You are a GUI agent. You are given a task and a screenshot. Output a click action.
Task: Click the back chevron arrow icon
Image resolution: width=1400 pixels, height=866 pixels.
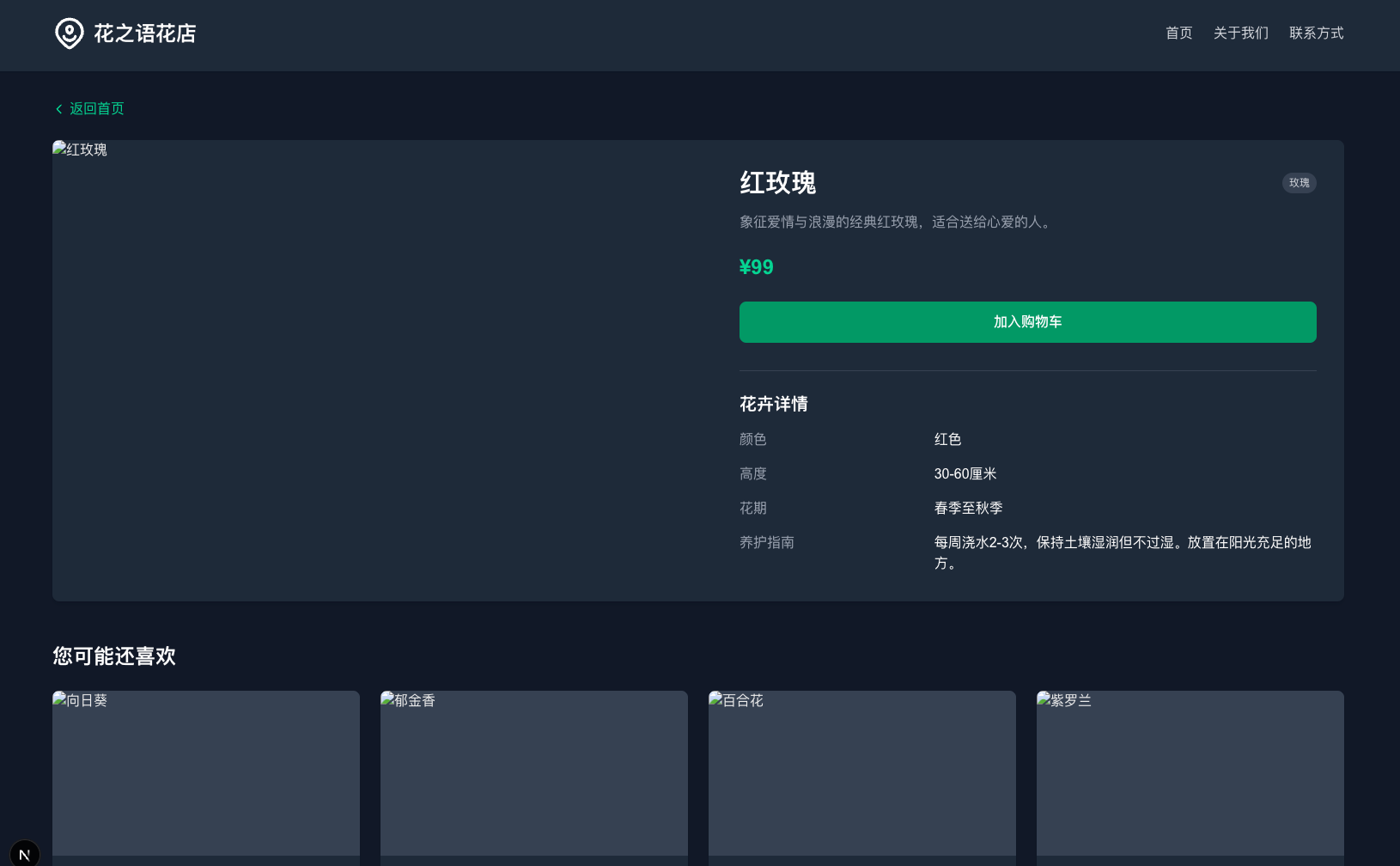click(58, 109)
